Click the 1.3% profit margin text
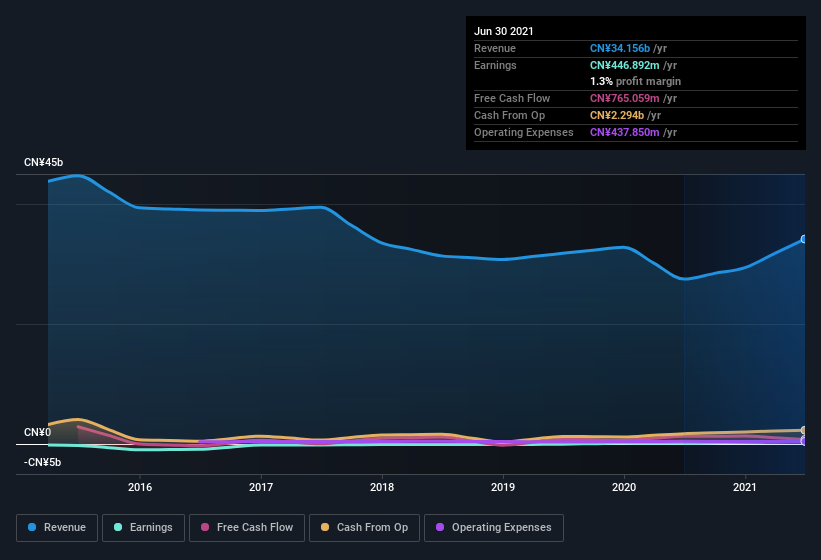The image size is (821, 560). click(636, 81)
